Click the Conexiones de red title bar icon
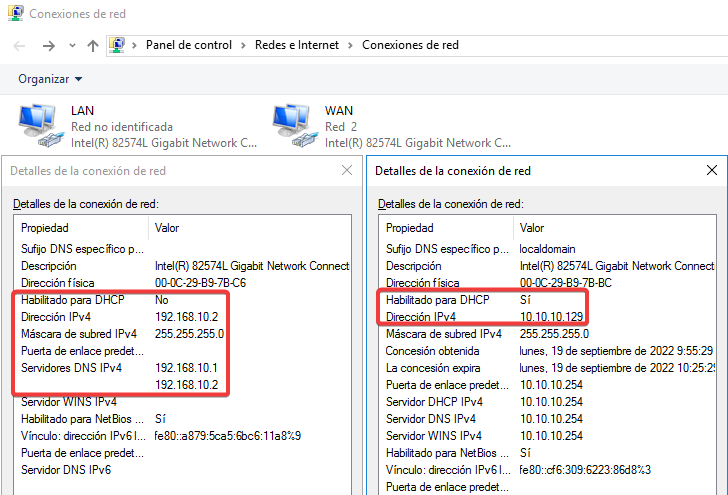This screenshot has height=495, width=728. (13, 14)
